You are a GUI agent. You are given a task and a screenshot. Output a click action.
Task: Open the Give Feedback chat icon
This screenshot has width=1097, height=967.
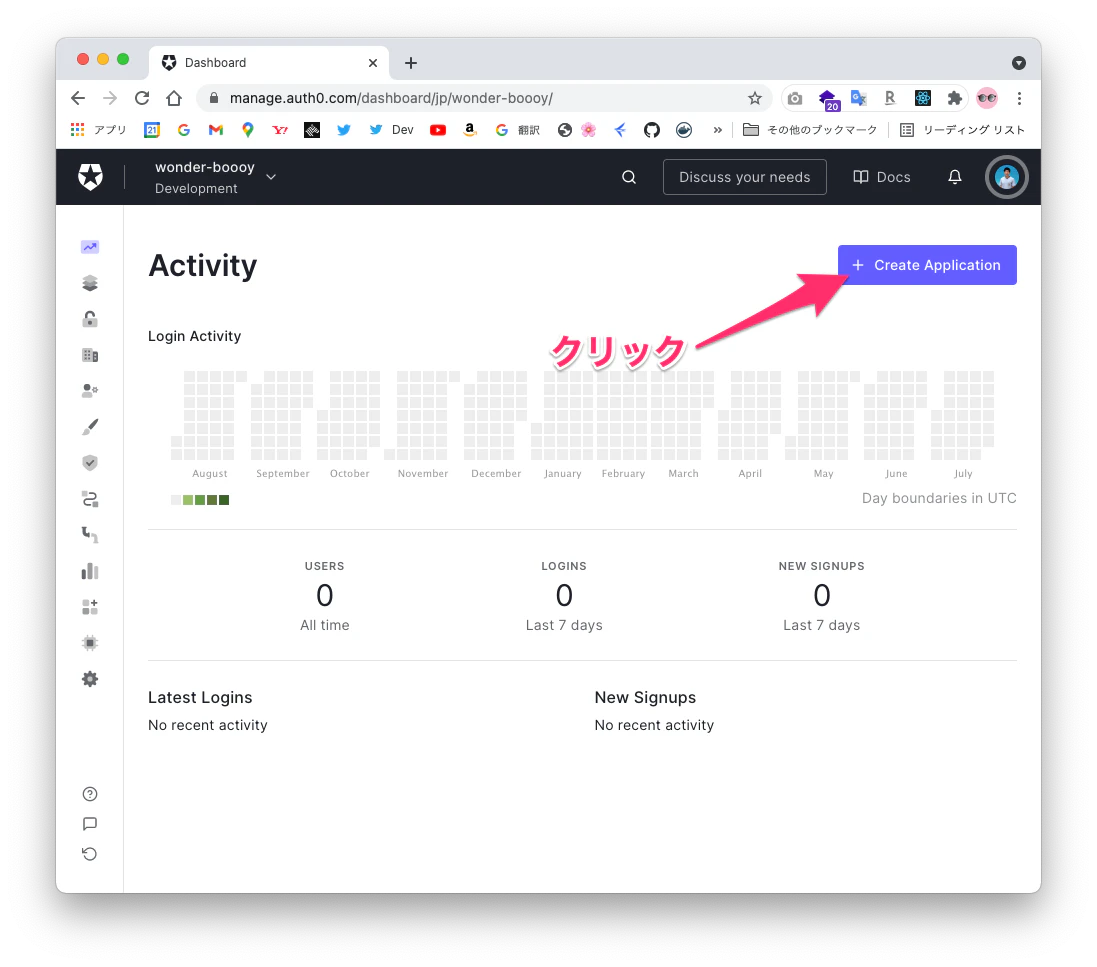[90, 824]
